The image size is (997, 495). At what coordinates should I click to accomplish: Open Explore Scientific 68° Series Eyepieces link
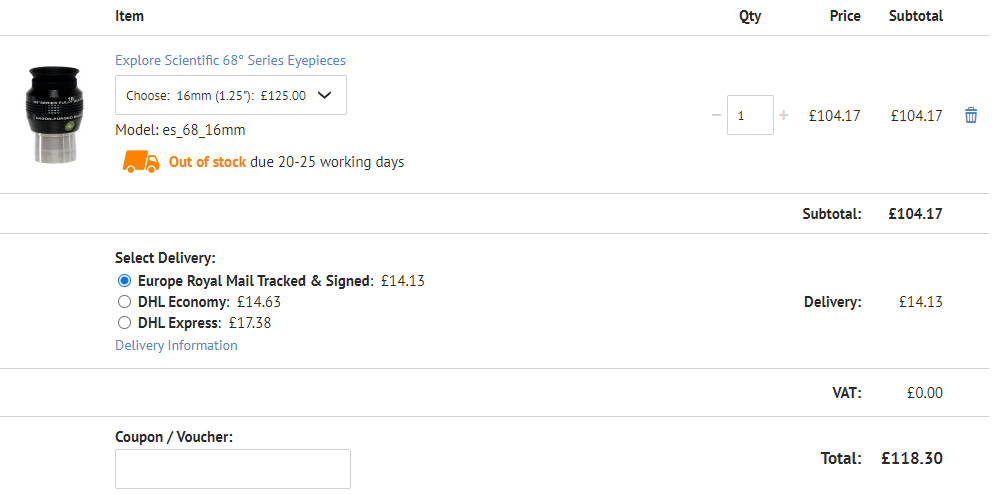pyautogui.click(x=230, y=60)
